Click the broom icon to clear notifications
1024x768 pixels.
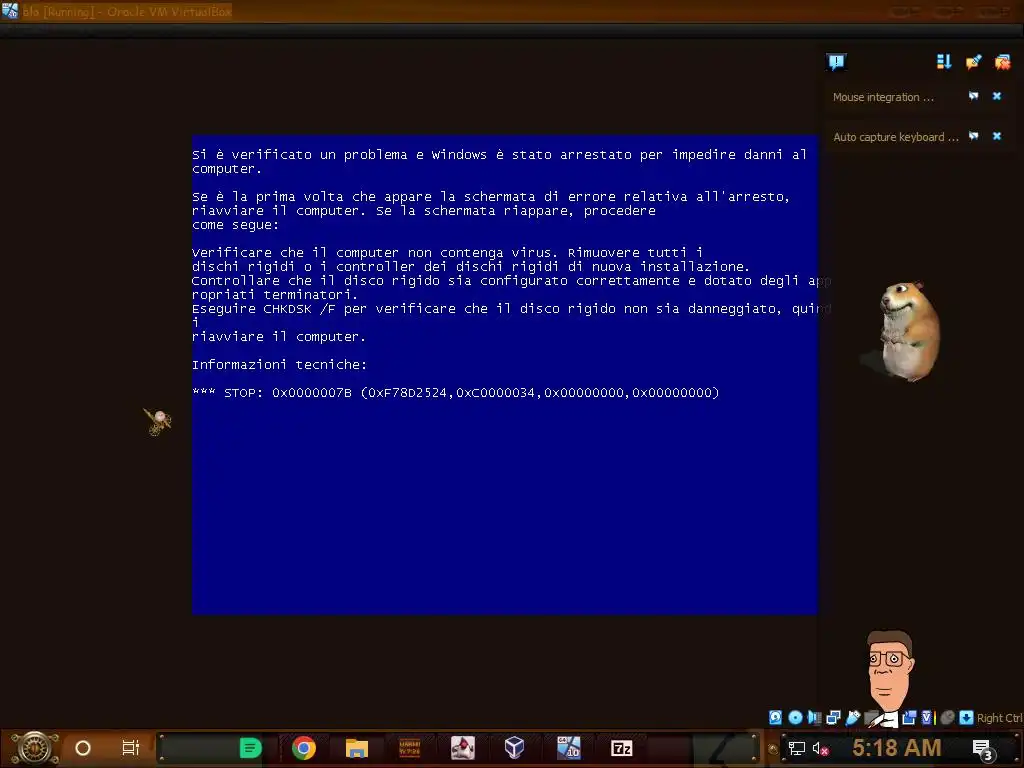pos(973,61)
